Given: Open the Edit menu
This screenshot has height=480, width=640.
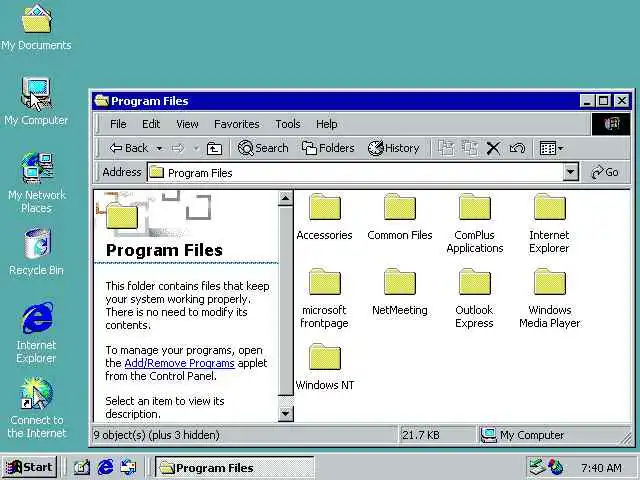Looking at the screenshot, I should pos(151,124).
